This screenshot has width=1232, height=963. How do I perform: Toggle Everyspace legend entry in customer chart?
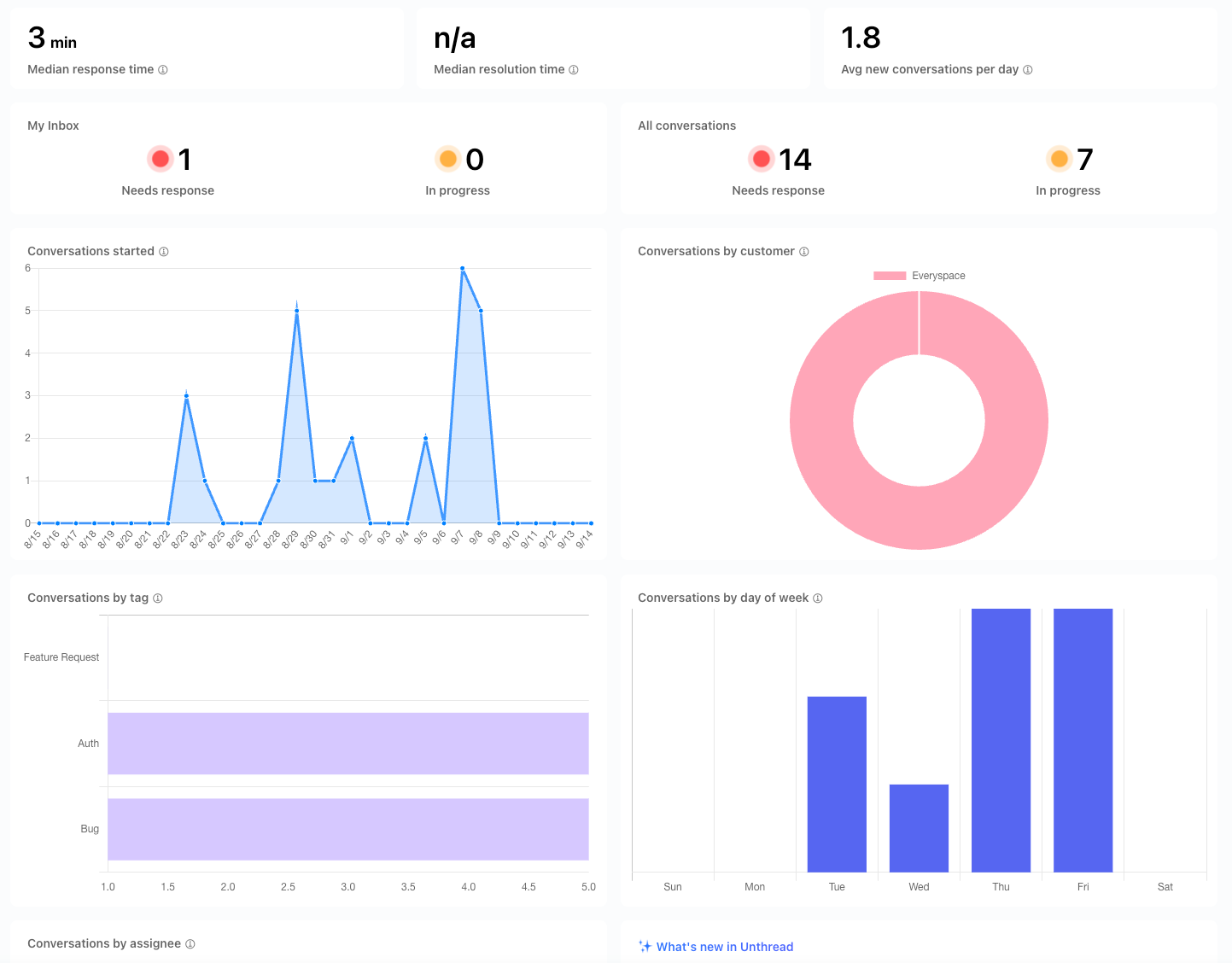[x=920, y=276]
